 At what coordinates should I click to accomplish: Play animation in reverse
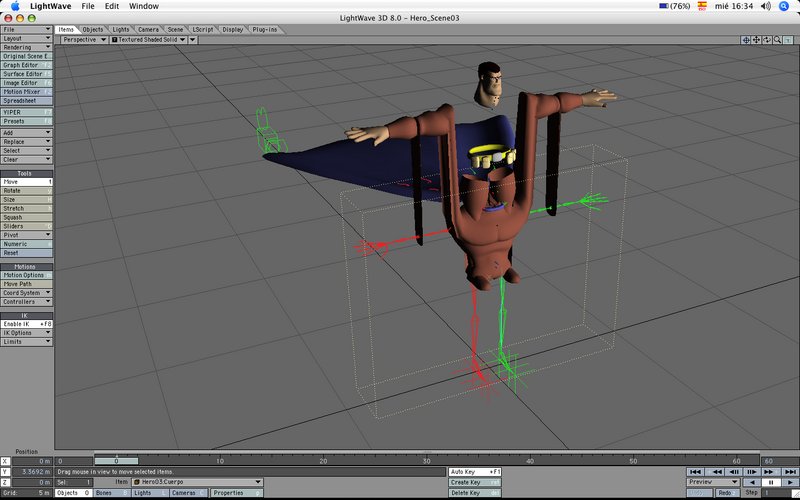click(x=752, y=482)
